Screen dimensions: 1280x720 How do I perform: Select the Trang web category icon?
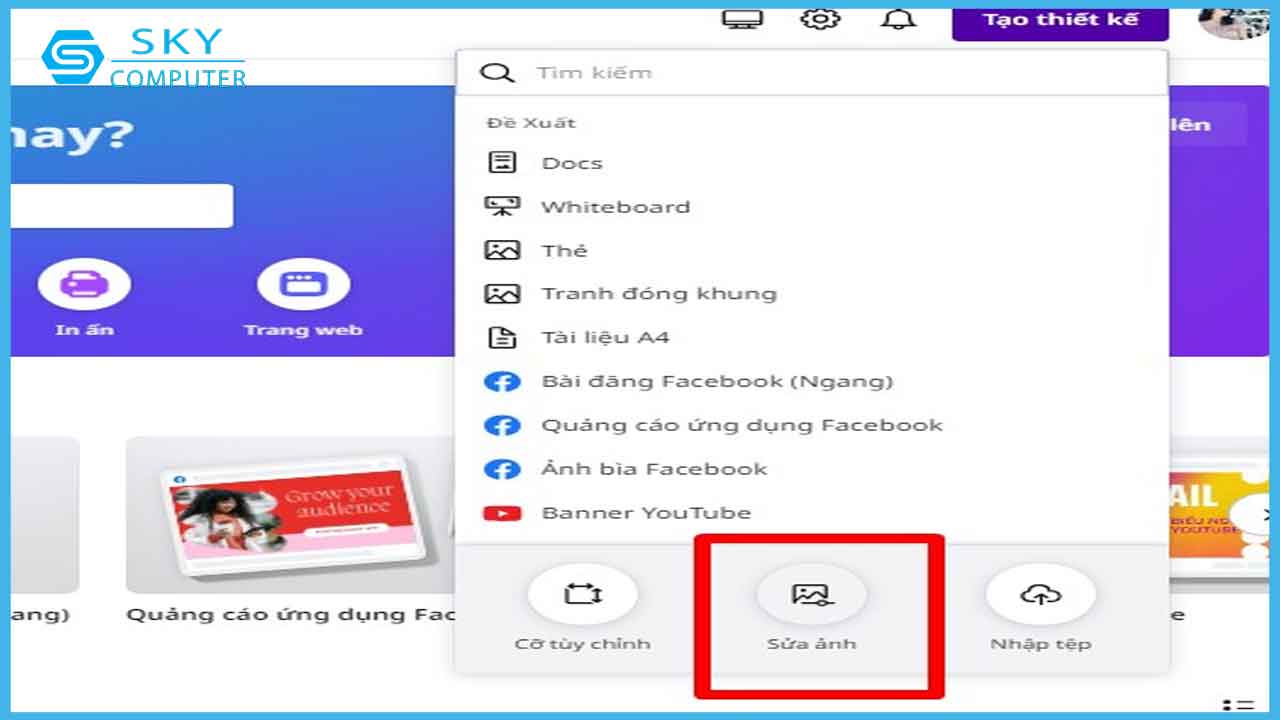tap(302, 284)
